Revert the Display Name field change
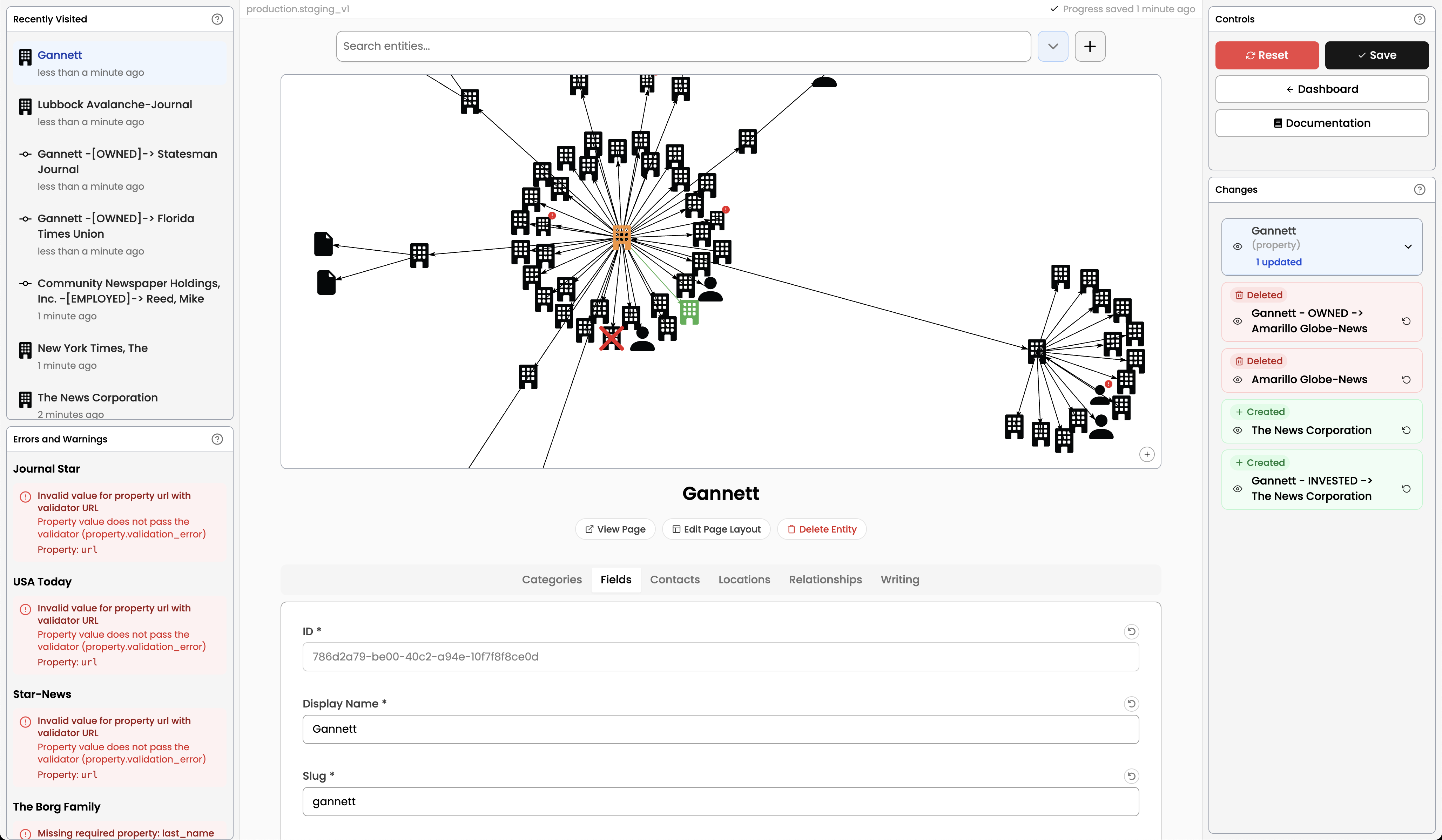 pyautogui.click(x=1131, y=704)
